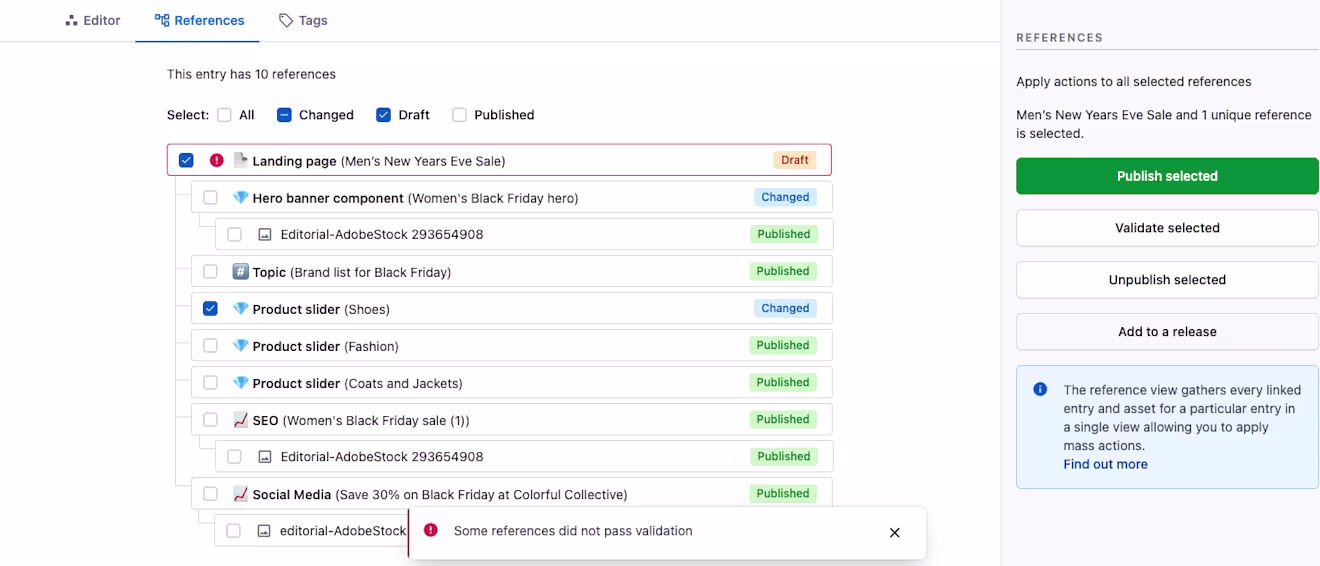Click the Draft status badge on Landing page
Image resolution: width=1320 pixels, height=566 pixels.
[x=795, y=160]
